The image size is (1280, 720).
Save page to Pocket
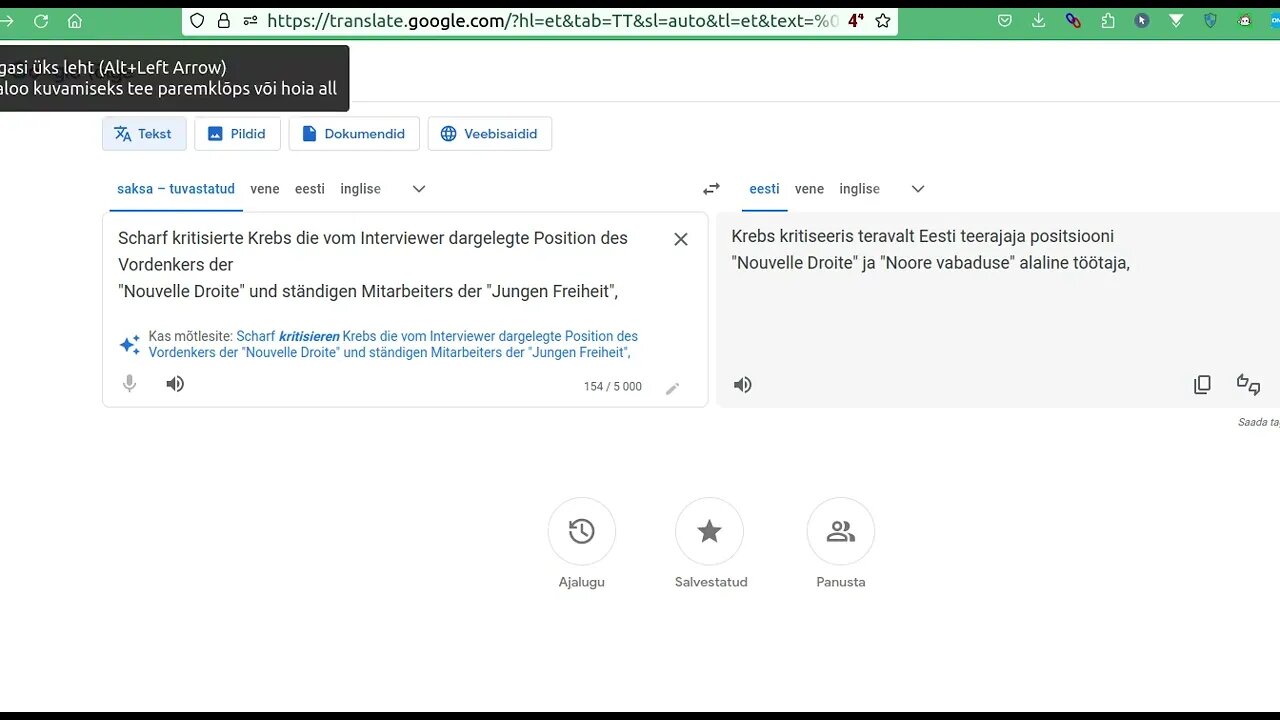click(1005, 20)
